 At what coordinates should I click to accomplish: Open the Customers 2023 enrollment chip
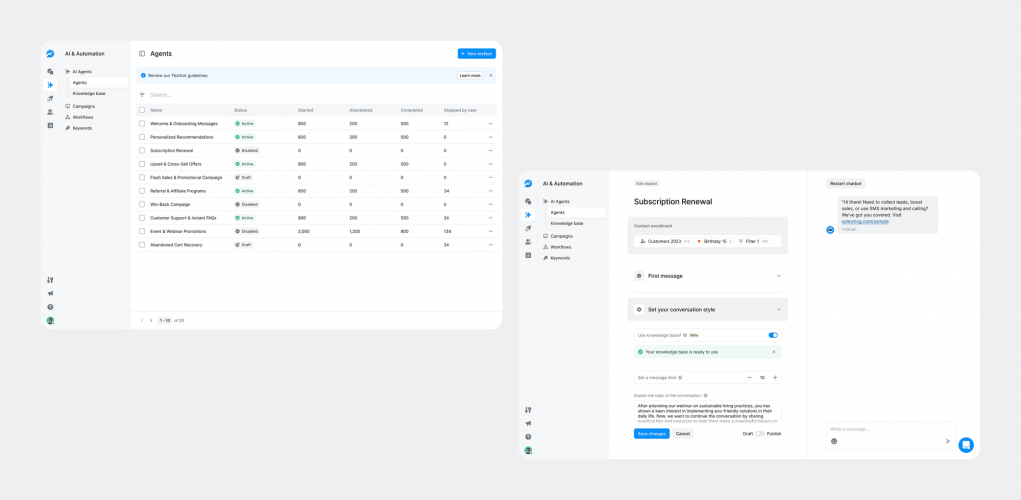click(x=664, y=242)
